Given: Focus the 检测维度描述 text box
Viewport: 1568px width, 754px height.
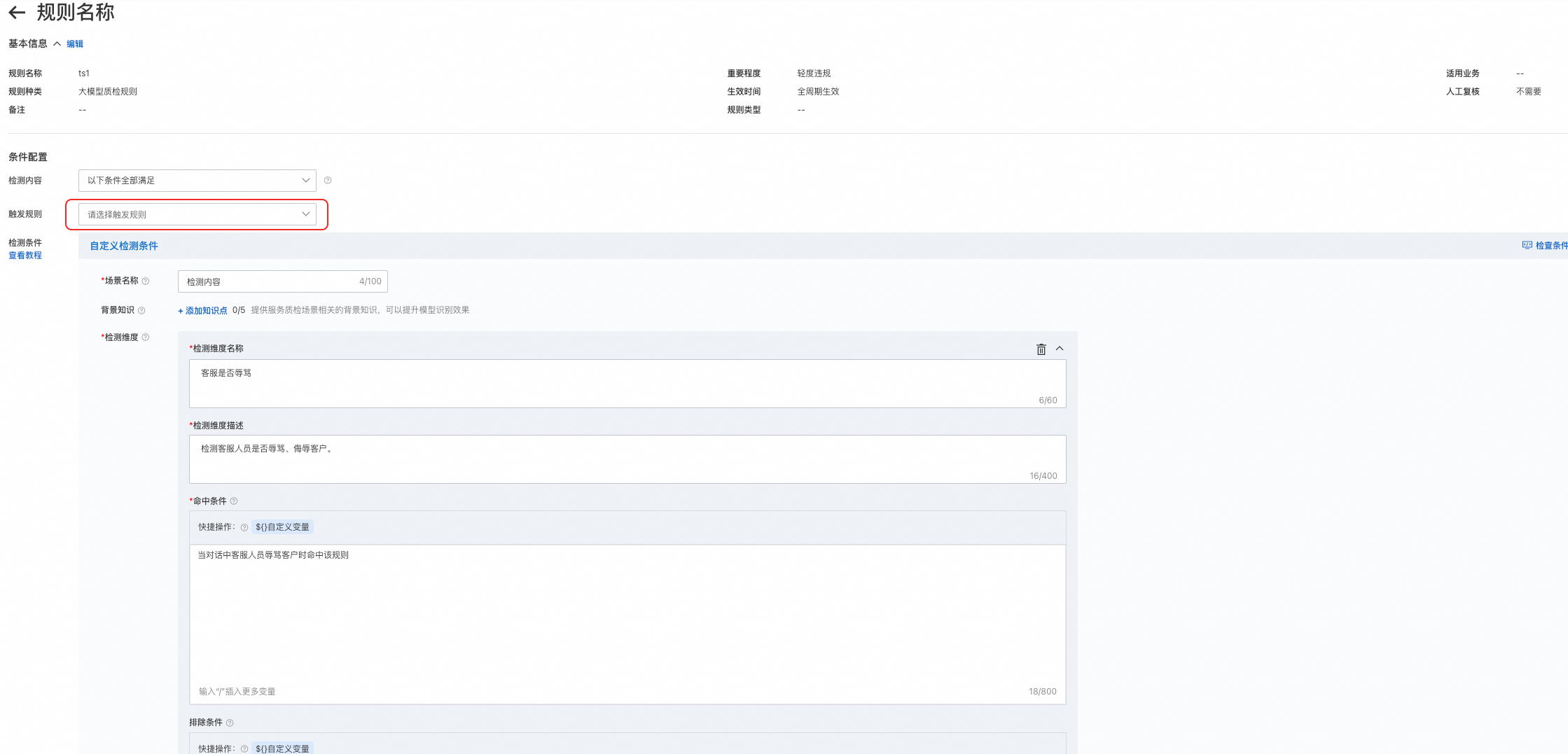Looking at the screenshot, I should tap(627, 459).
